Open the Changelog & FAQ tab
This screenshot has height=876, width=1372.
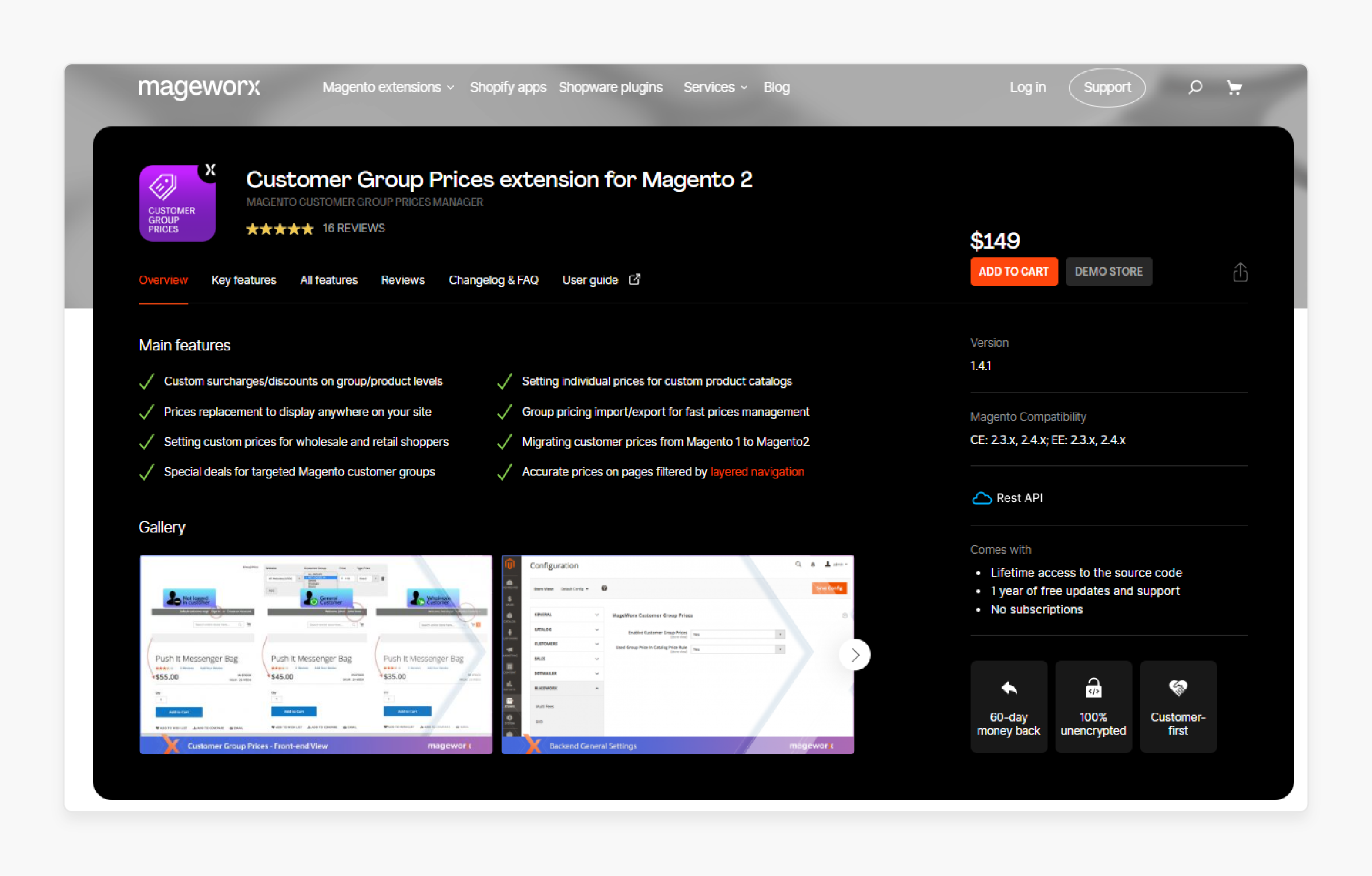click(x=493, y=280)
